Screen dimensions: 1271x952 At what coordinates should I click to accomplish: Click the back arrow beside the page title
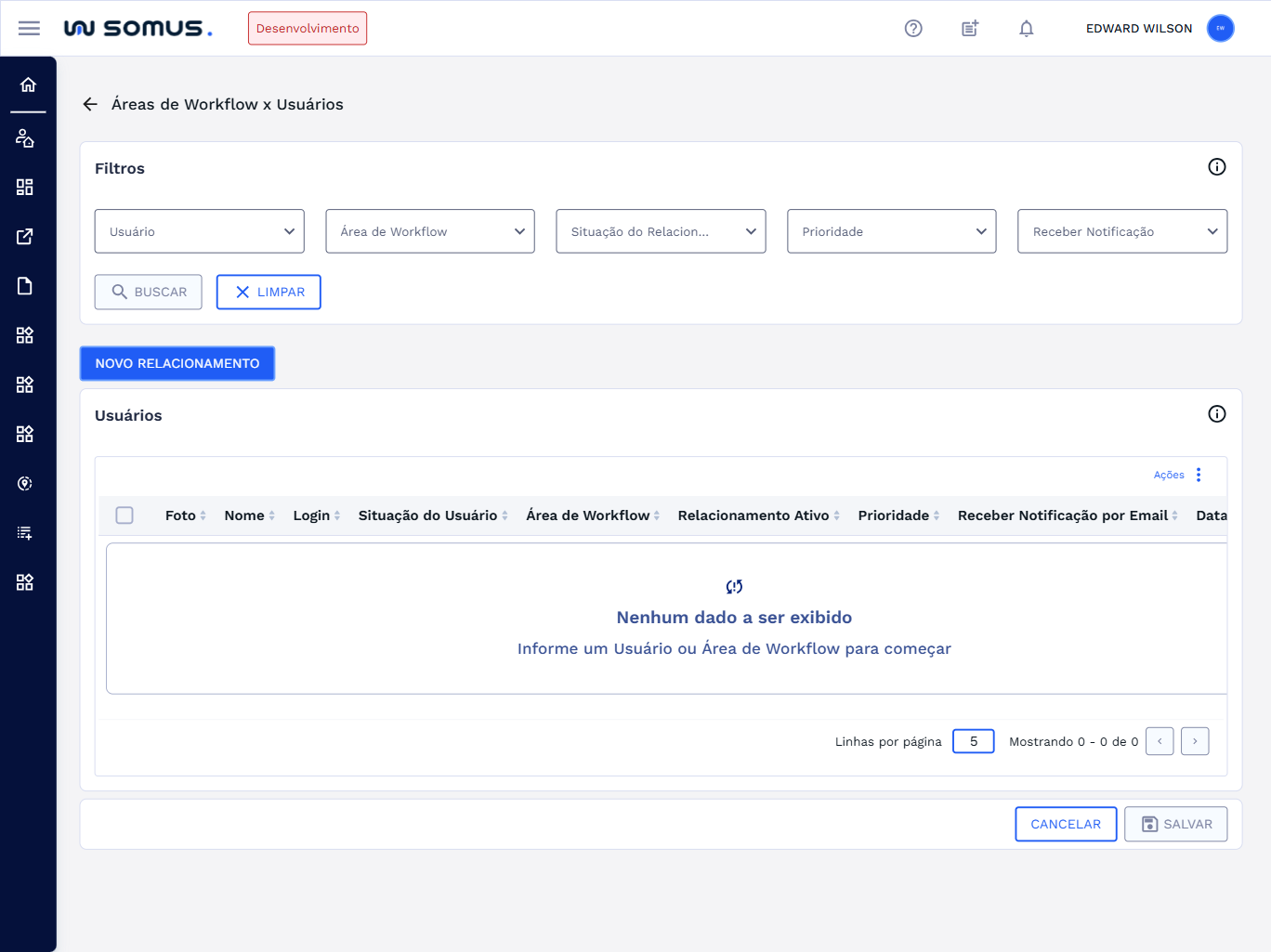pyautogui.click(x=90, y=104)
